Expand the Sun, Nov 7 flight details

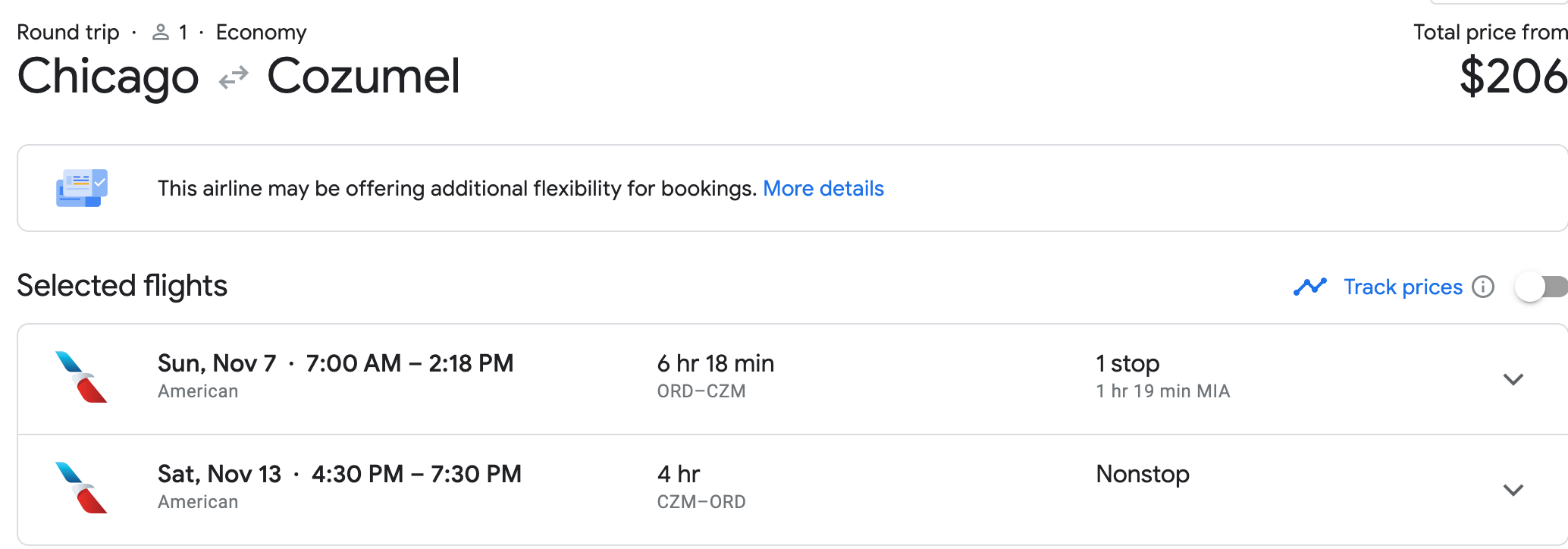tap(1513, 379)
